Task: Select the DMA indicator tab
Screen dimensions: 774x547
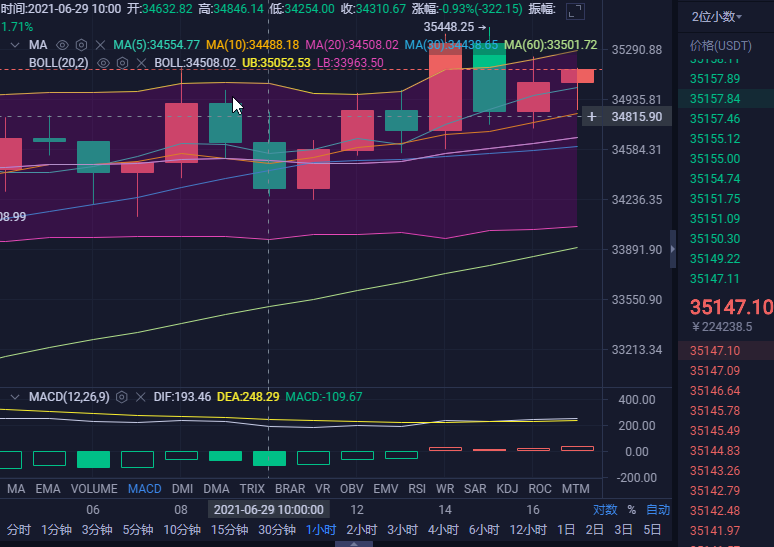Action: tap(216, 489)
